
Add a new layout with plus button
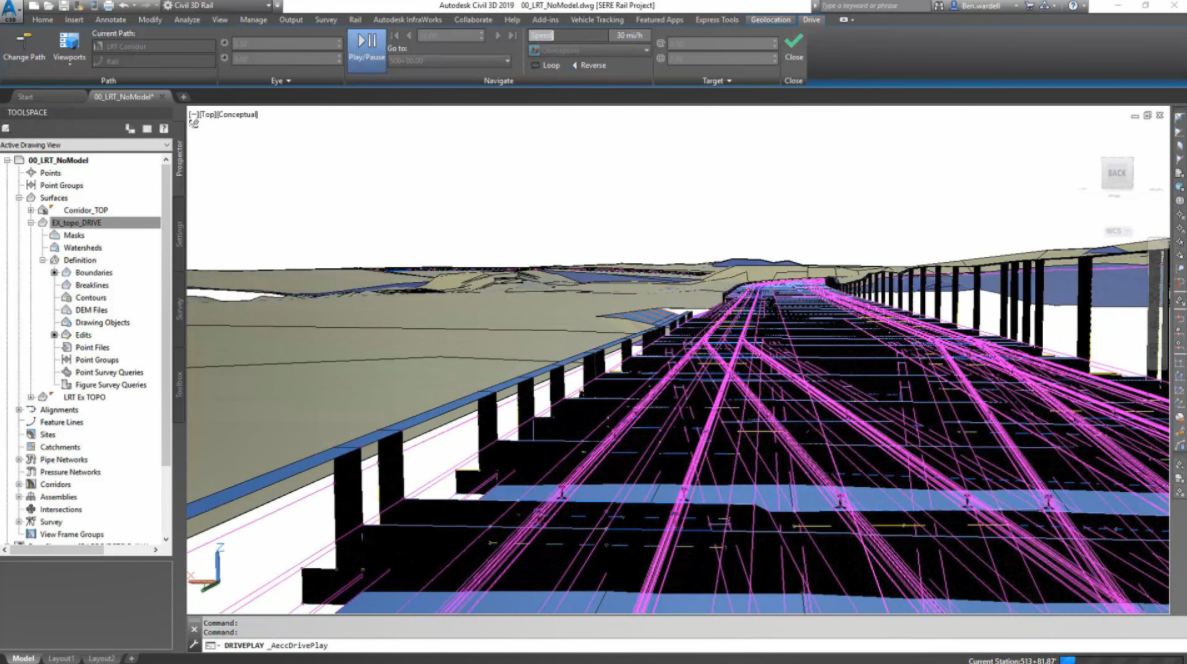(131, 659)
